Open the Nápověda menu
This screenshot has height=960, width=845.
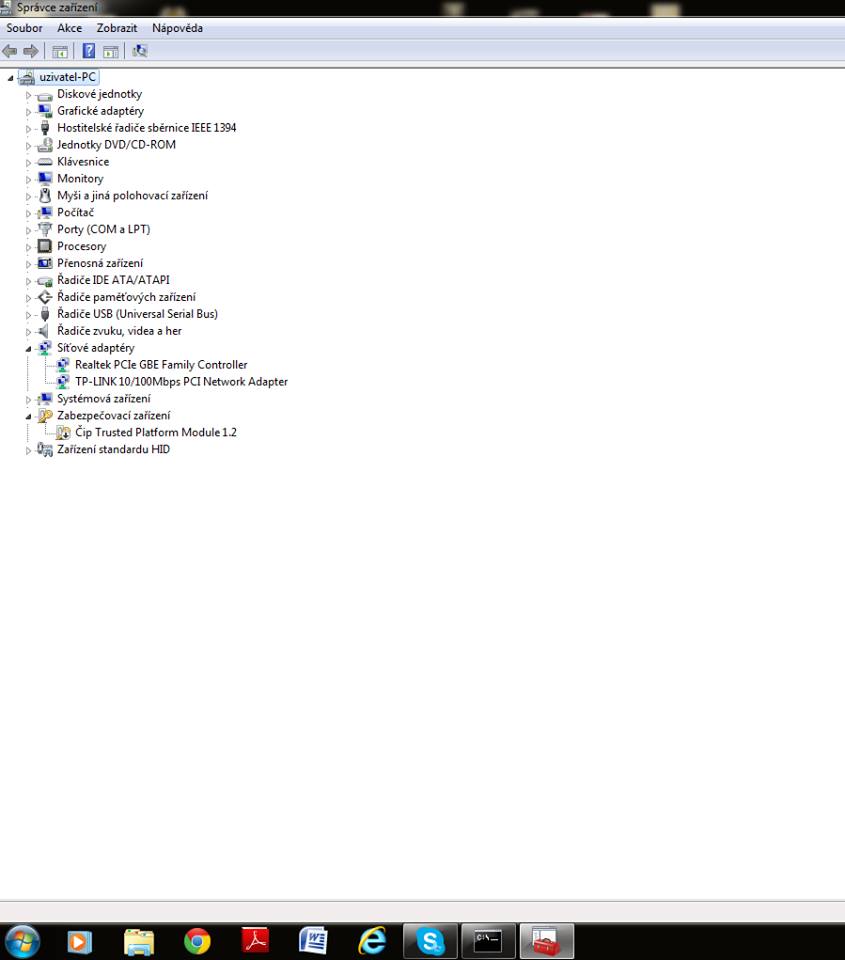pos(177,28)
